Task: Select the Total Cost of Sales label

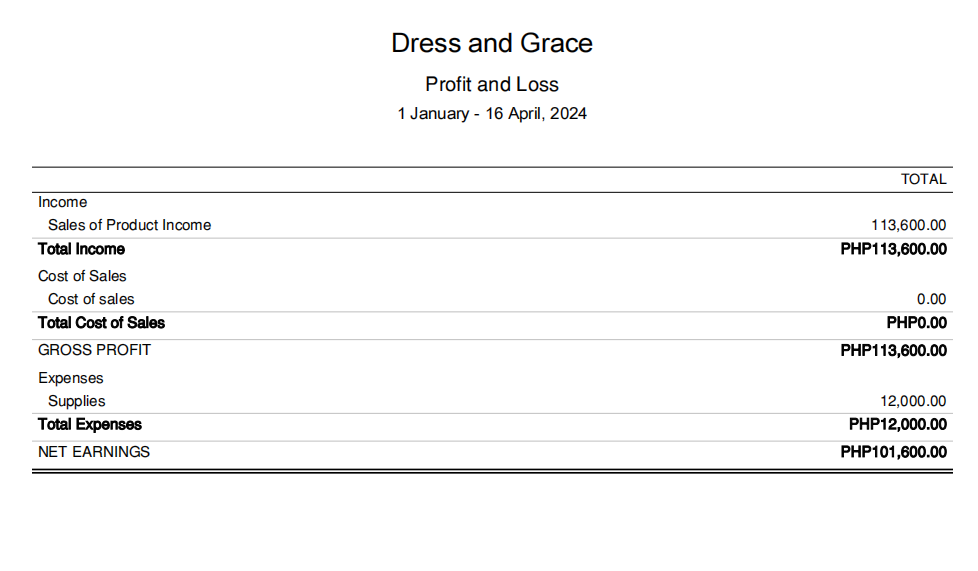Action: [101, 323]
